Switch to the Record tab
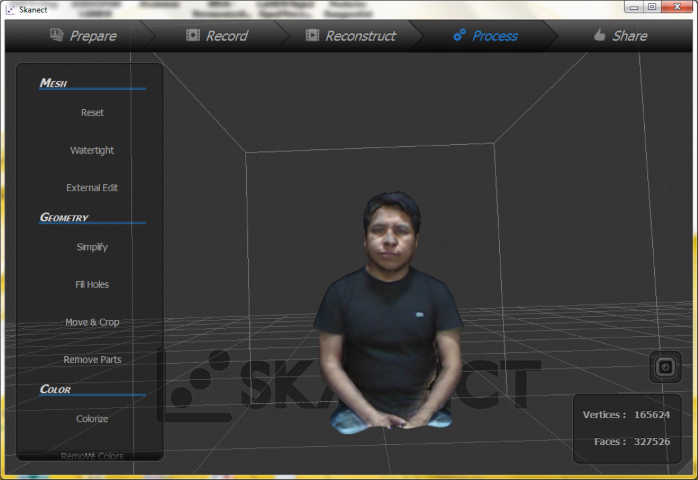 coord(217,36)
